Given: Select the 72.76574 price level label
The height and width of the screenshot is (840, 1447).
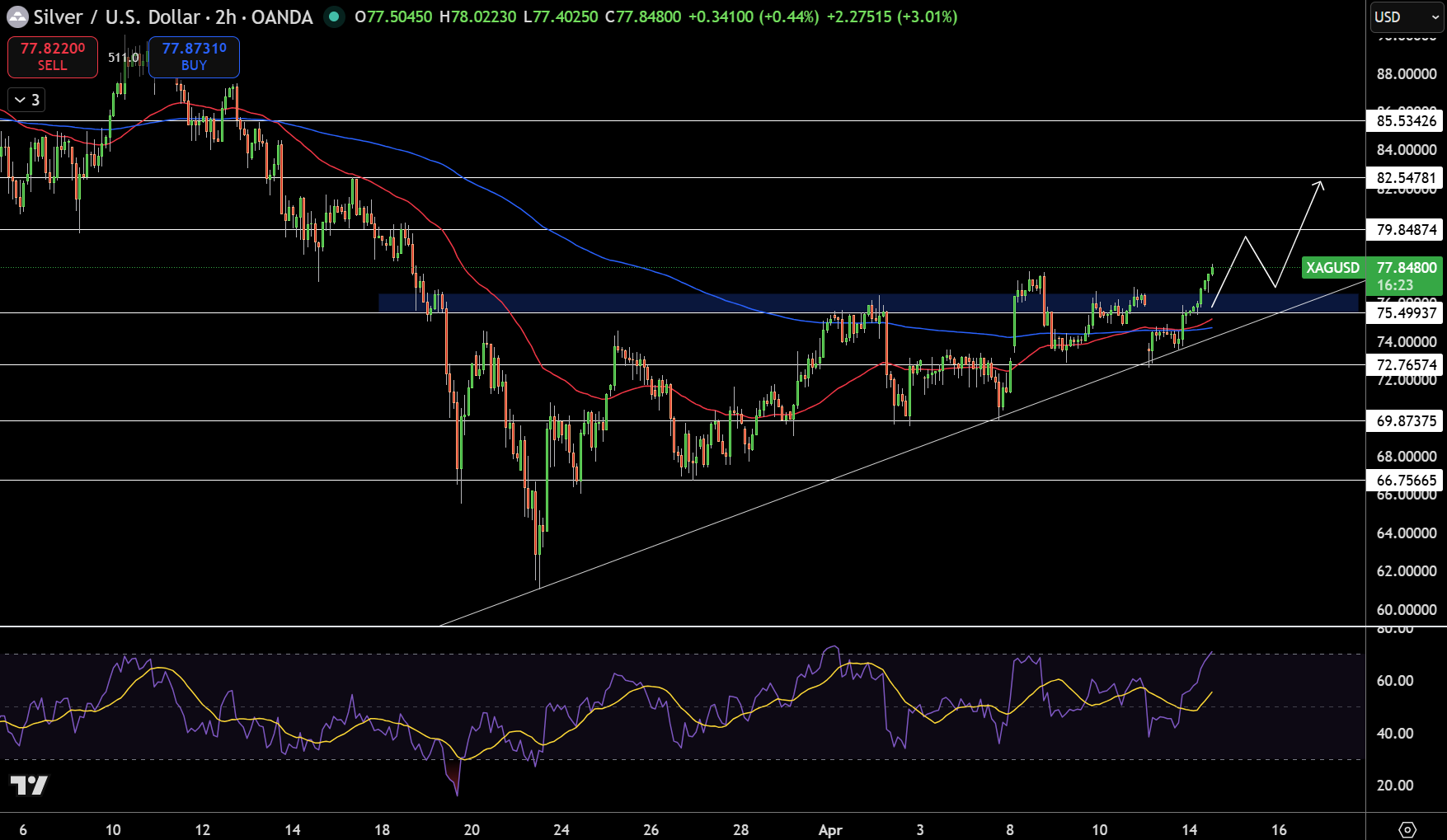Looking at the screenshot, I should click(1406, 364).
